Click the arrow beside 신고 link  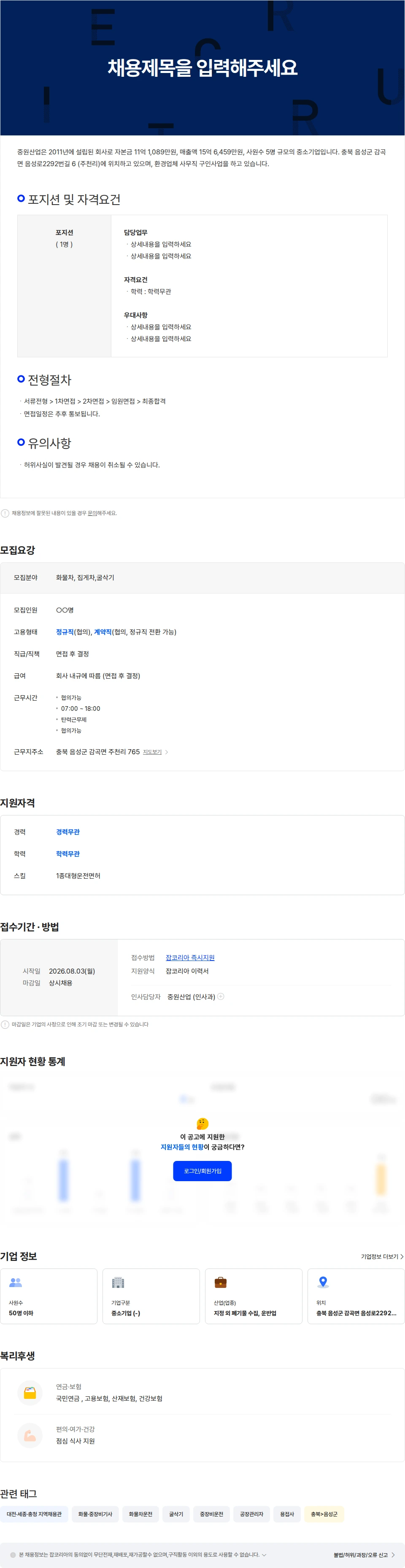pyautogui.click(x=393, y=1555)
